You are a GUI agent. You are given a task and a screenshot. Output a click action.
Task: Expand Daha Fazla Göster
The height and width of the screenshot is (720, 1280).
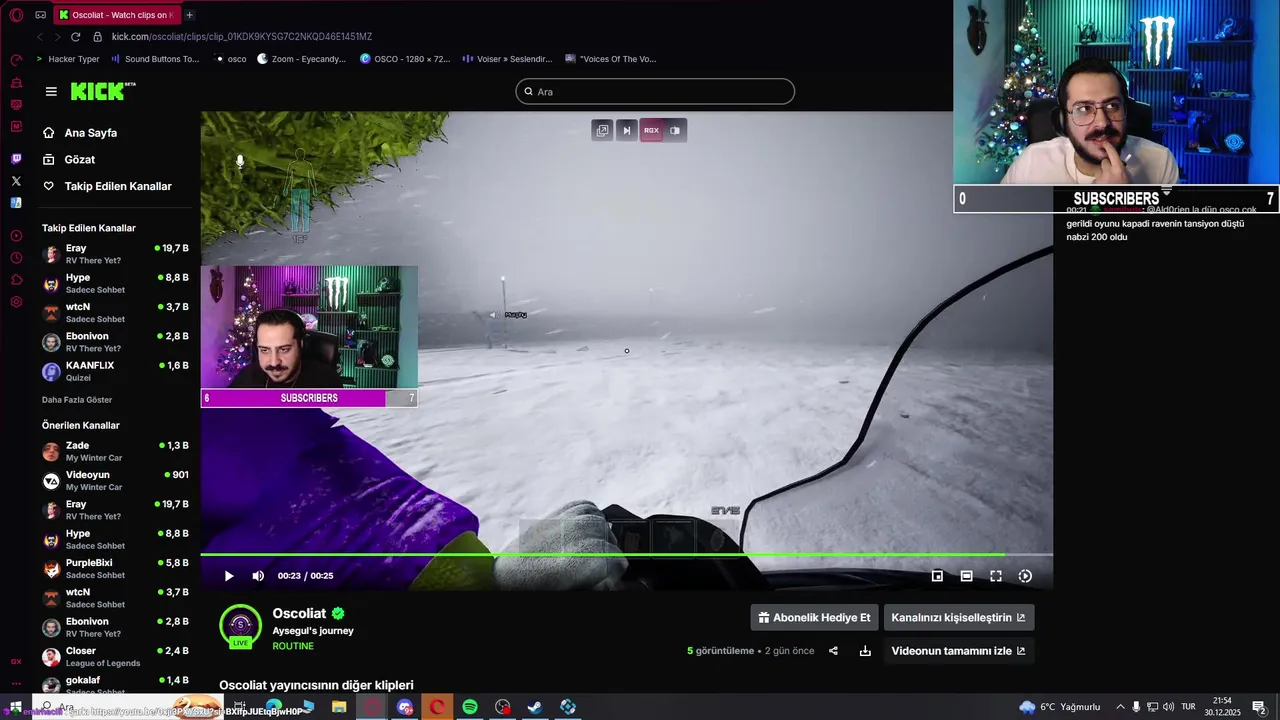click(x=77, y=400)
